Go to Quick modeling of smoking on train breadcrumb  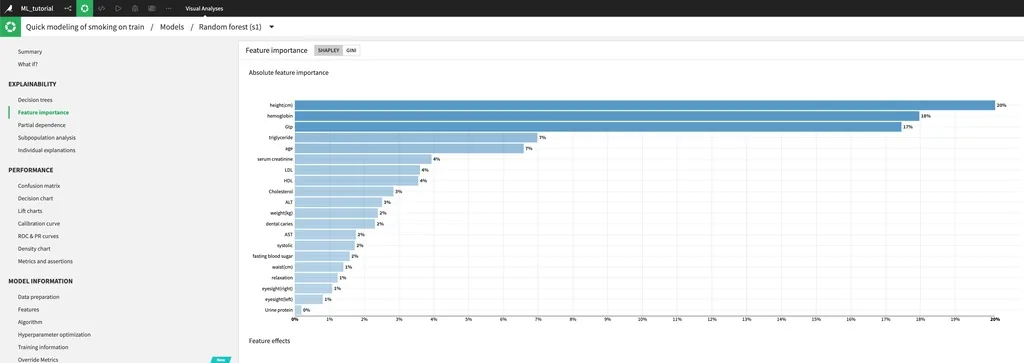pyautogui.click(x=84, y=27)
